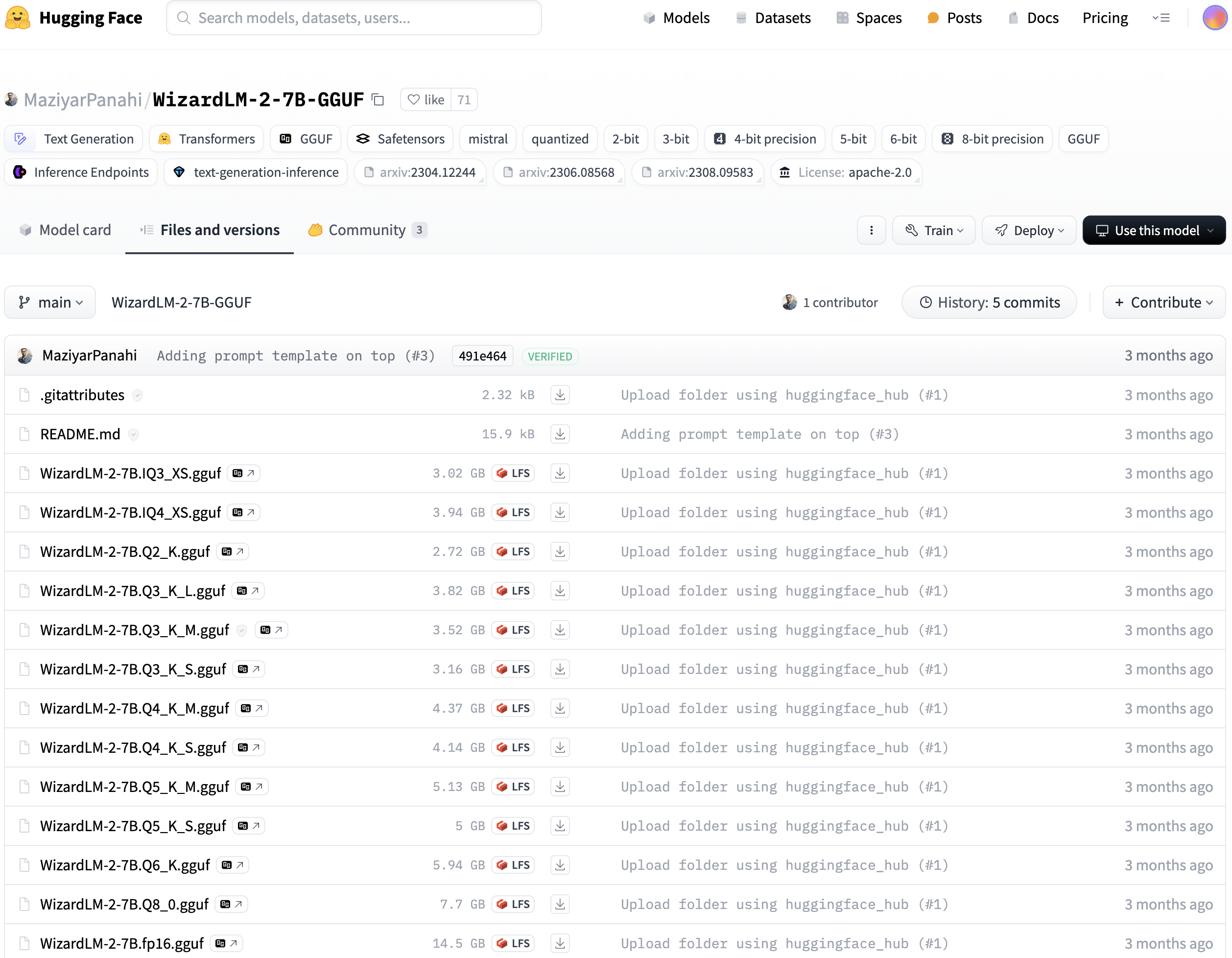The image size is (1232, 958).
Task: Open GGUF viewer for Q3_K_S file
Action: [x=249, y=669]
